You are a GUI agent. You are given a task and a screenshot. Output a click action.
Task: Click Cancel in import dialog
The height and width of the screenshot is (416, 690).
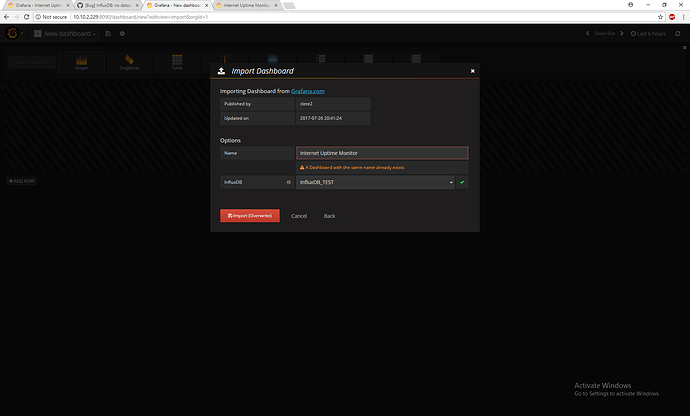pos(299,216)
